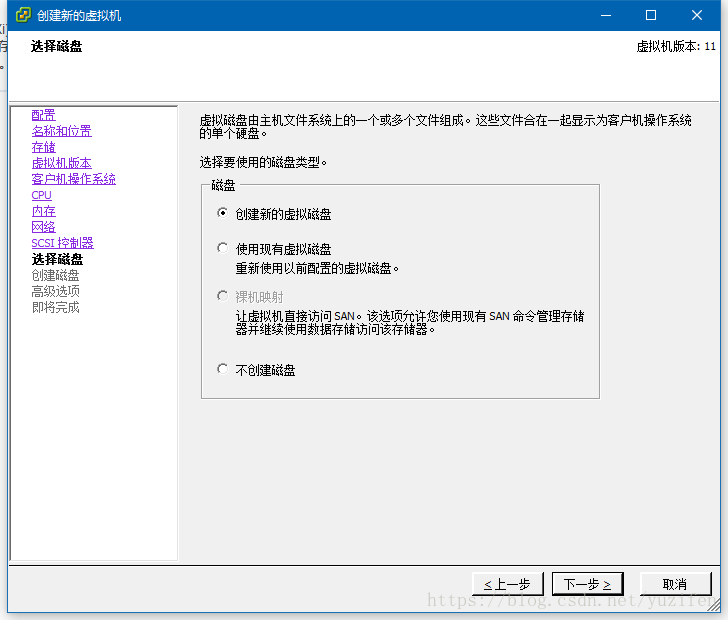The height and width of the screenshot is (620, 728).
Task: Open the 内存 step link
Action: click(x=43, y=211)
